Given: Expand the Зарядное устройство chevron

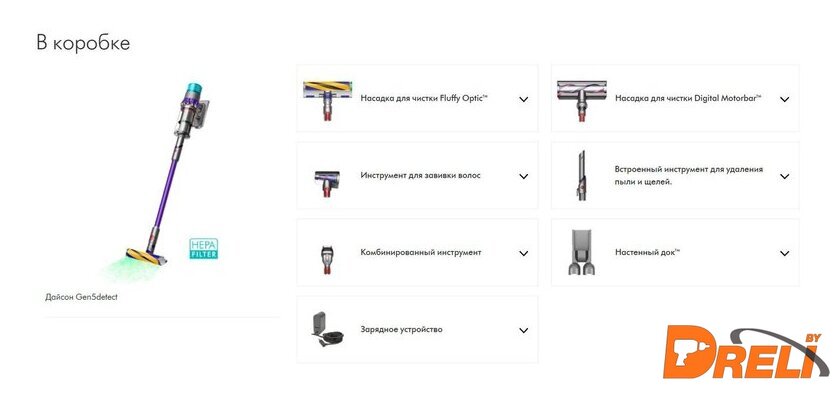Looking at the screenshot, I should tap(523, 331).
